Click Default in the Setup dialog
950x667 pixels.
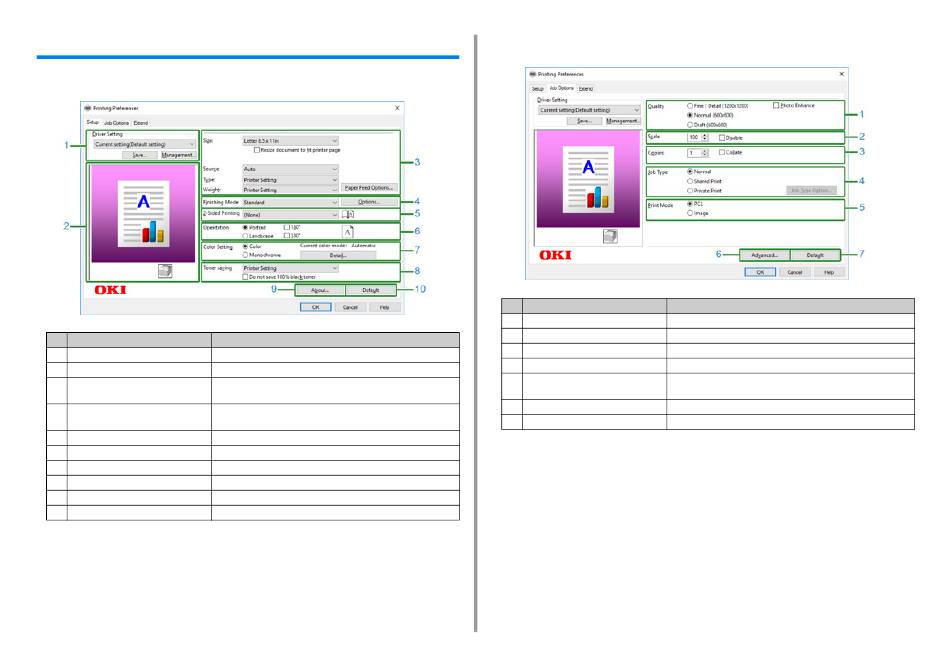point(371,290)
